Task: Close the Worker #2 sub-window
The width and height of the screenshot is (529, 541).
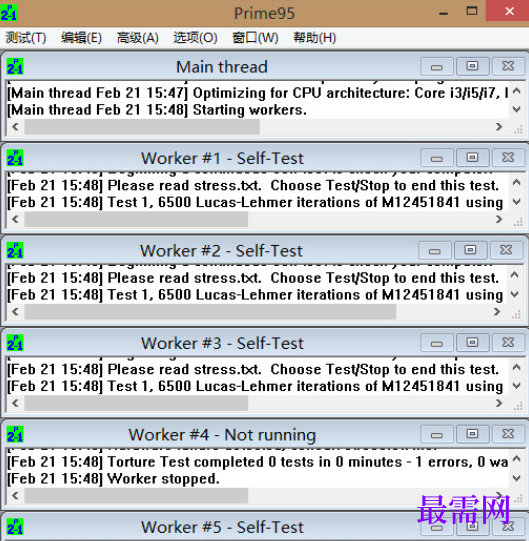Action: click(506, 250)
